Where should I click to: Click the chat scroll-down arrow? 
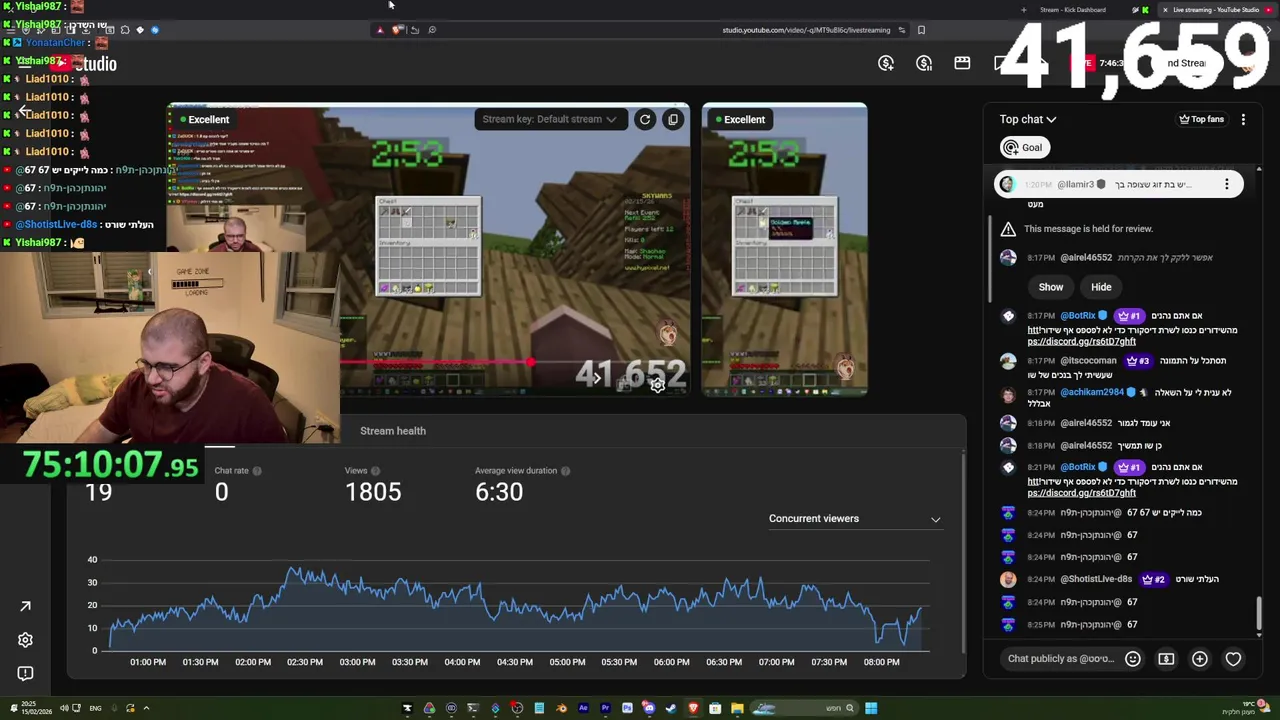(1259, 634)
